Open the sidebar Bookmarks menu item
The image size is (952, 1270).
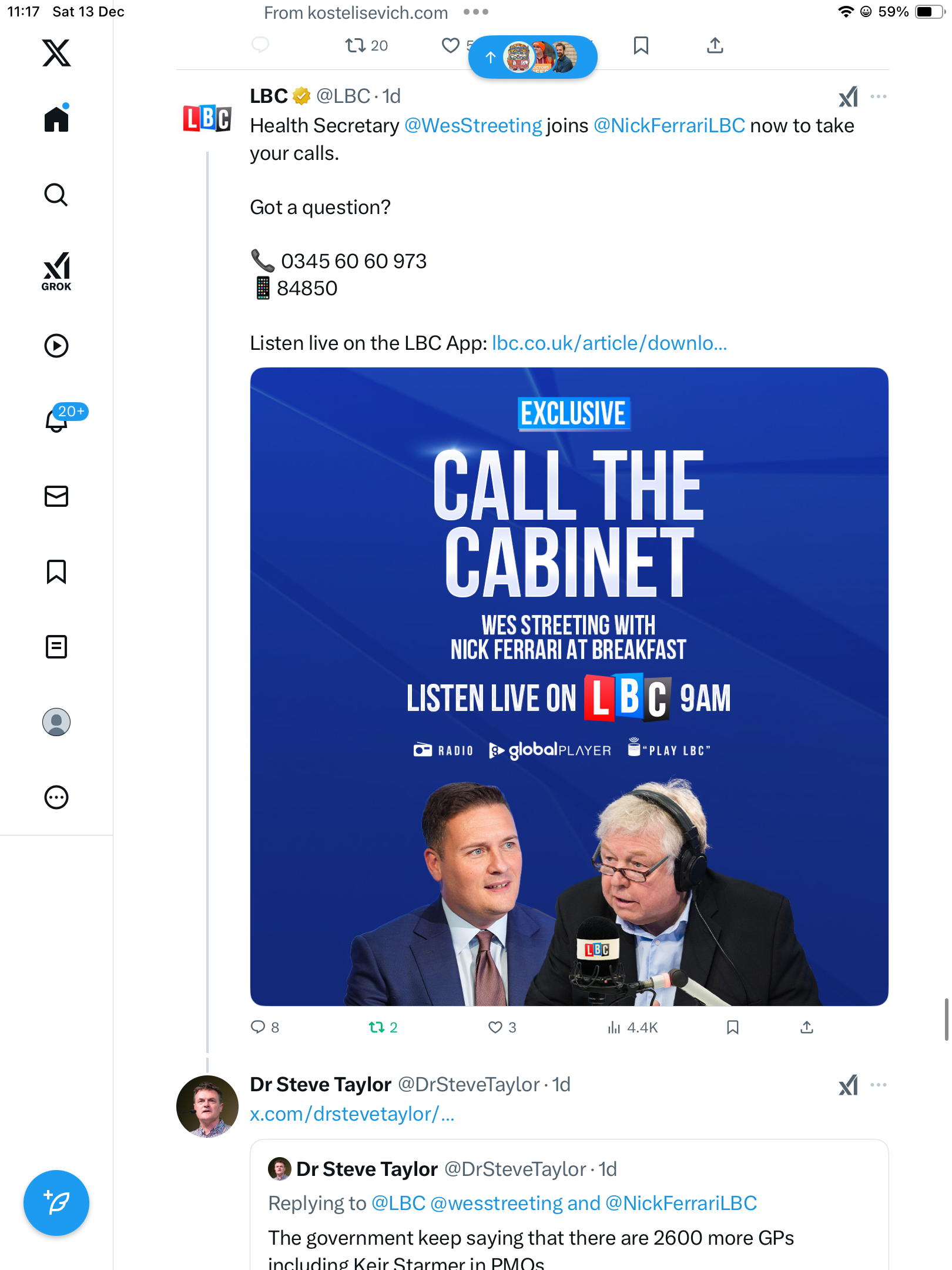point(56,571)
